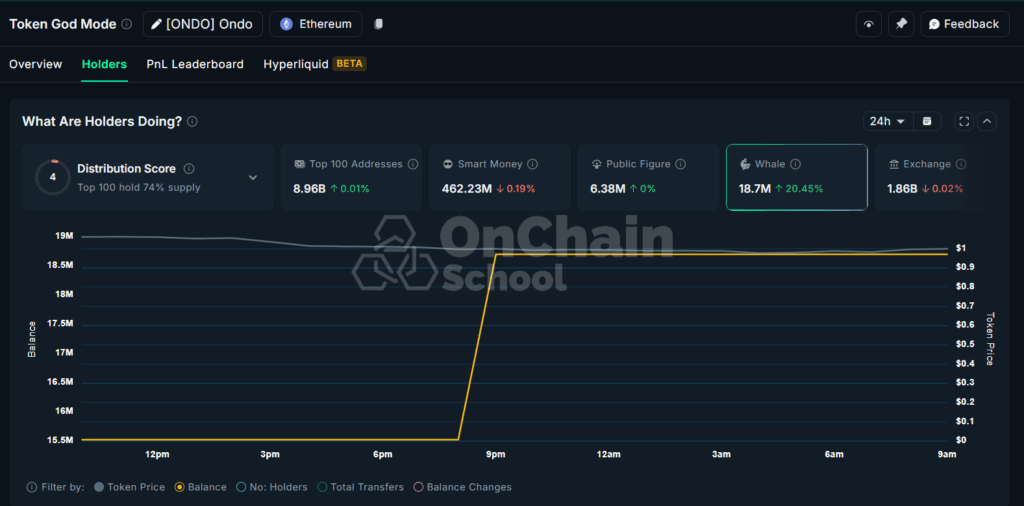This screenshot has width=1024, height=506.
Task: Click the Top 100 Addresses value 8.96B
Action: (309, 189)
